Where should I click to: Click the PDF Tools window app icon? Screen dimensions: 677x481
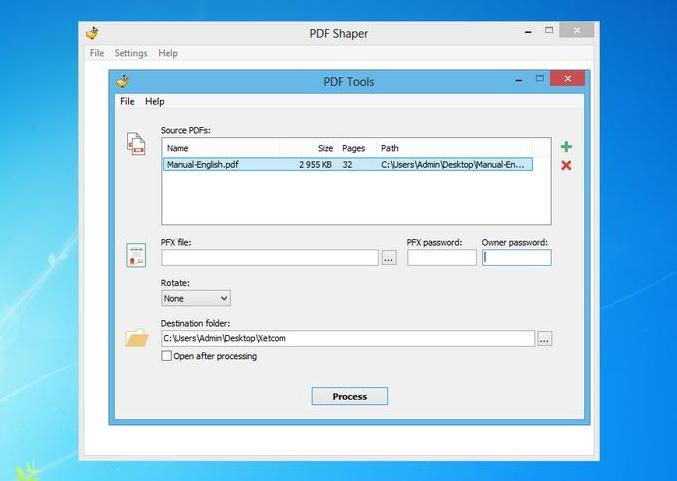tap(123, 81)
